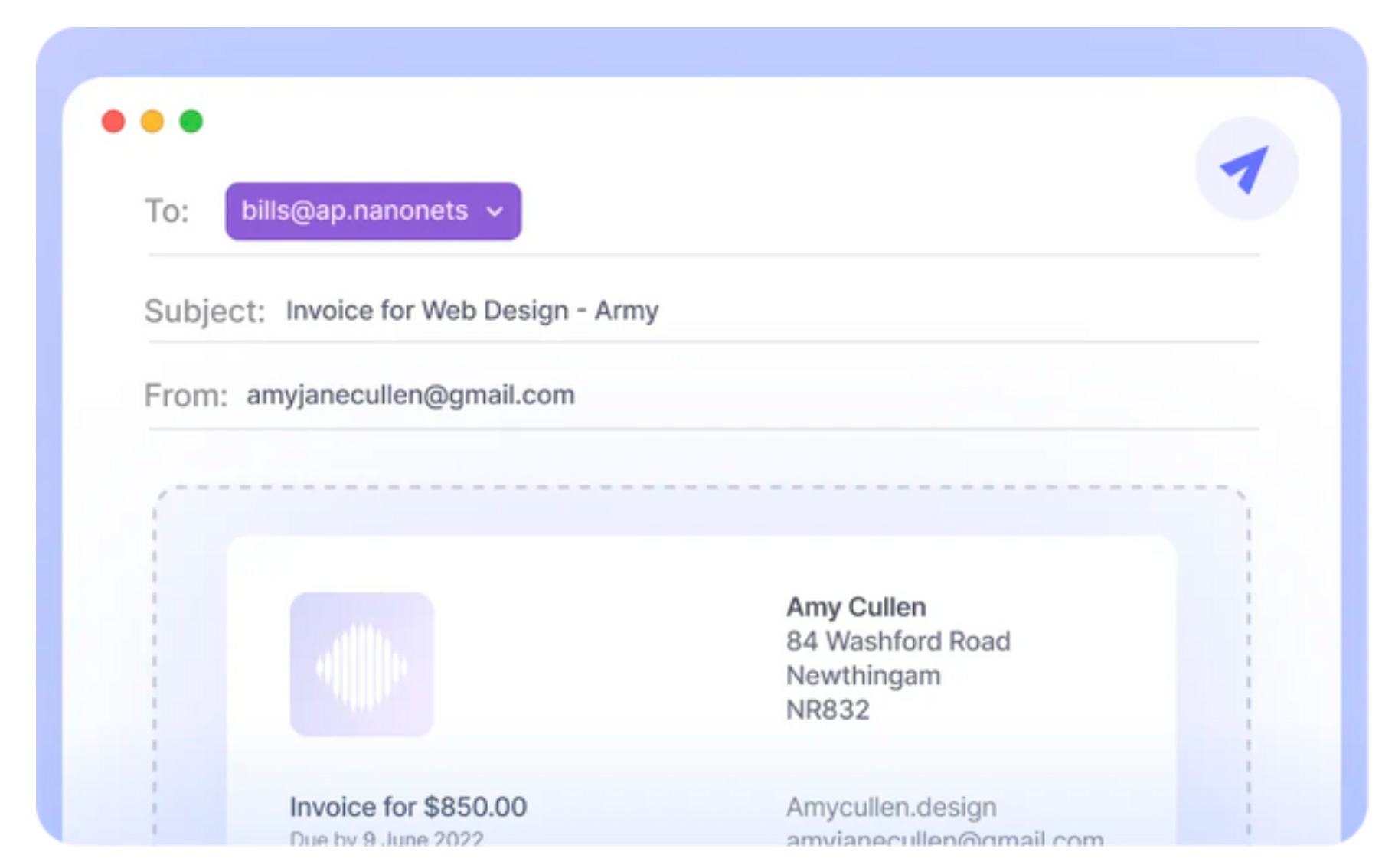Screen dimensions: 1395x868
Task: Click the email link below Amycullen.design
Action: 944,839
